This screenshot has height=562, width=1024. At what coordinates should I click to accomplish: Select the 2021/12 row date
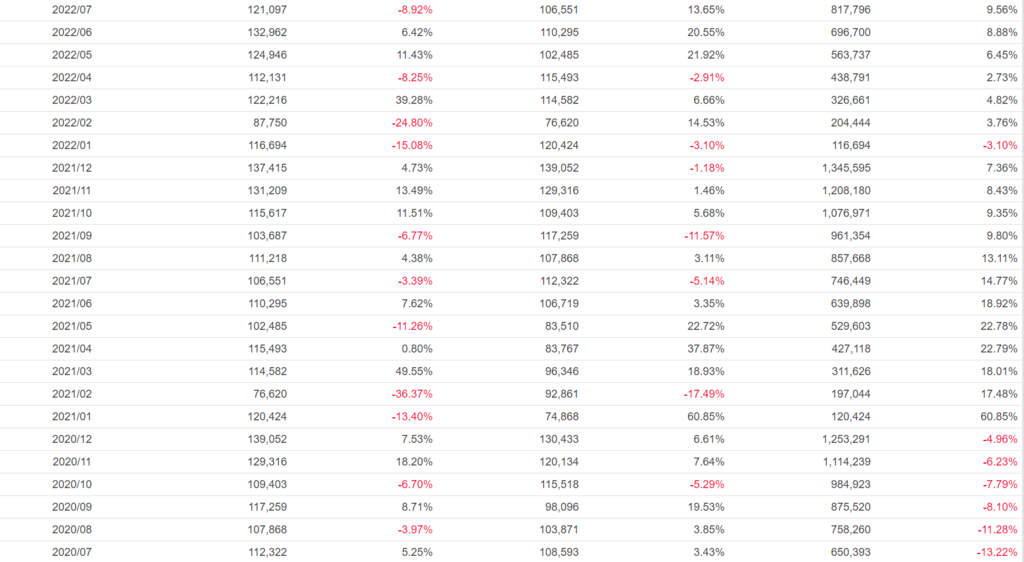(x=72, y=168)
